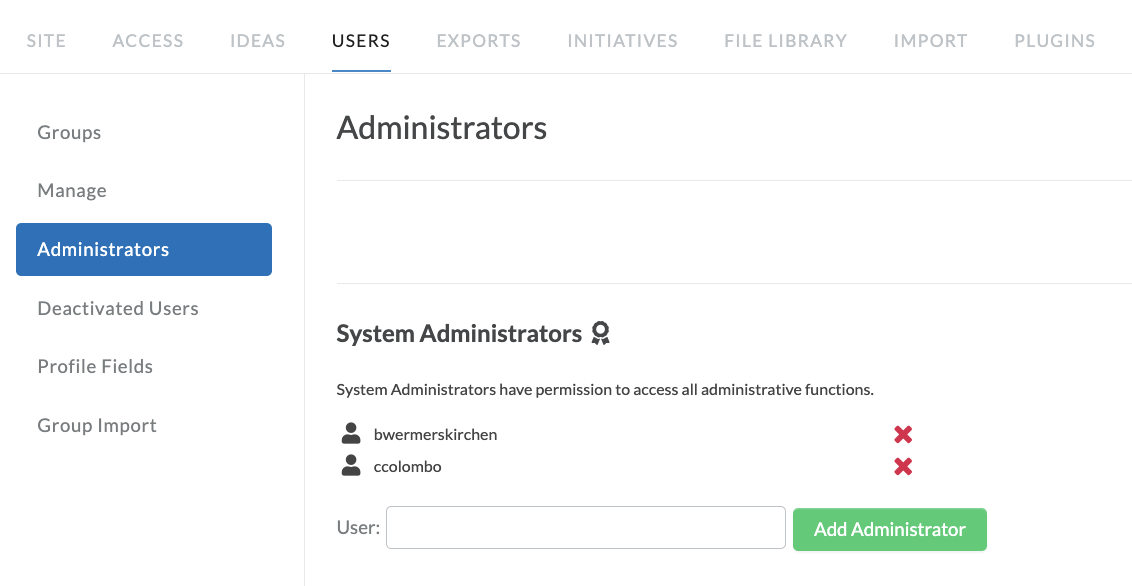Click the user icon beside bwermerskirchen
Image resolution: width=1132 pixels, height=586 pixels.
click(351, 434)
